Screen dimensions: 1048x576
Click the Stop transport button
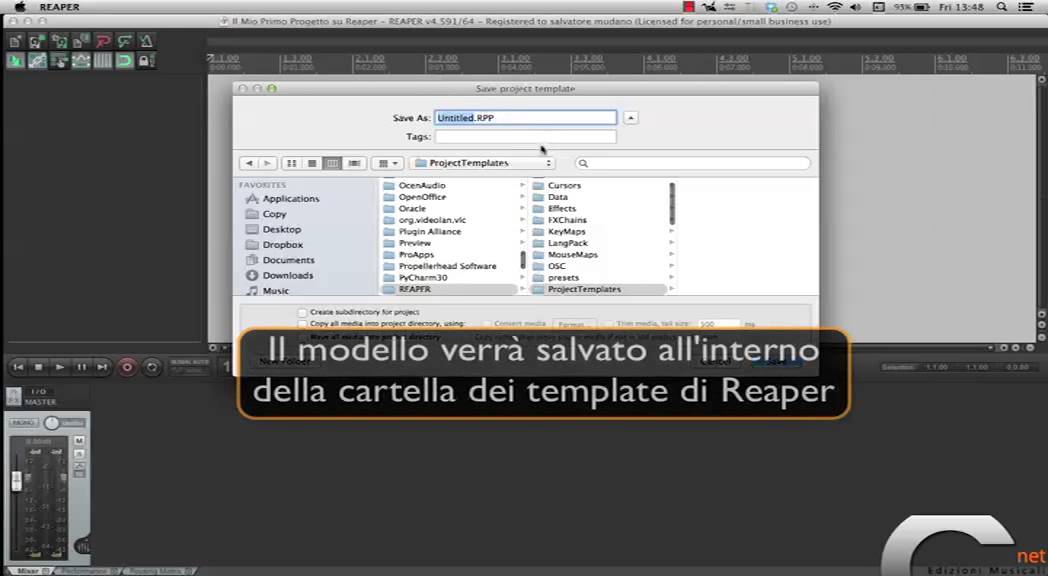pos(39,367)
